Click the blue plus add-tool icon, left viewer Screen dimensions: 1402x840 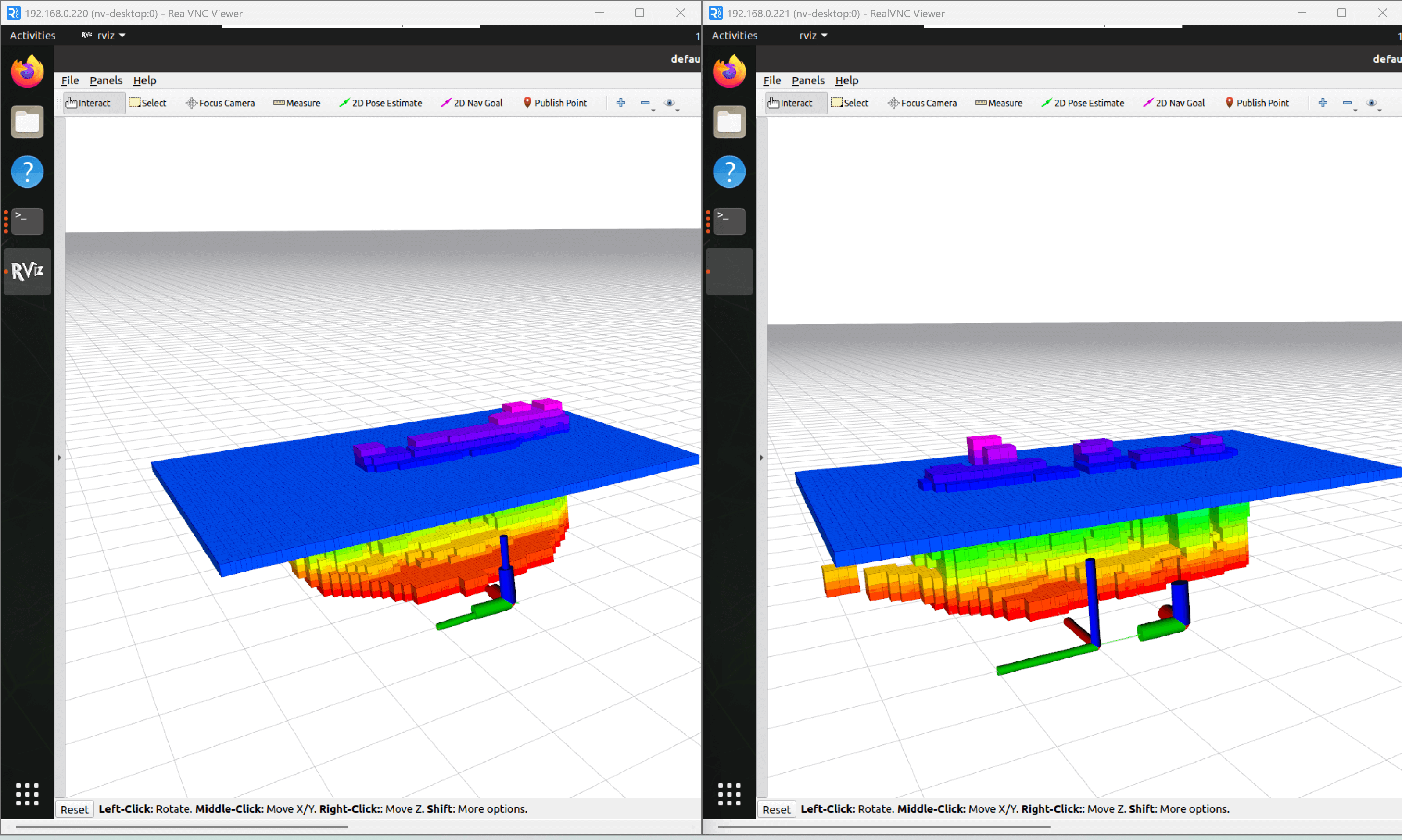[621, 103]
